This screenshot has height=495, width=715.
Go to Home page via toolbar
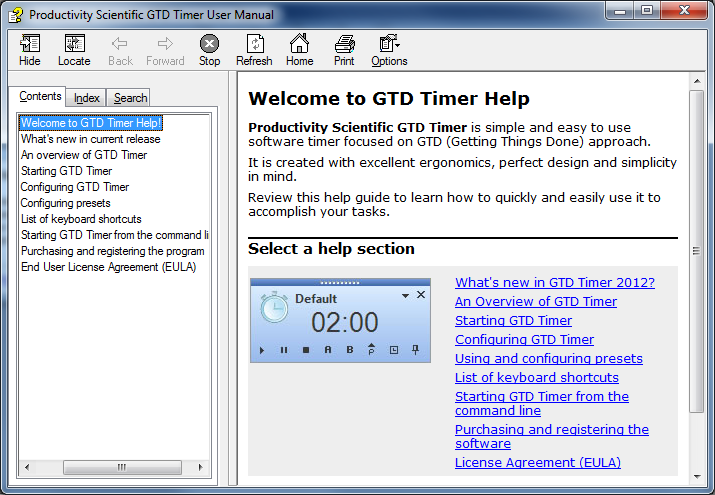pos(300,50)
